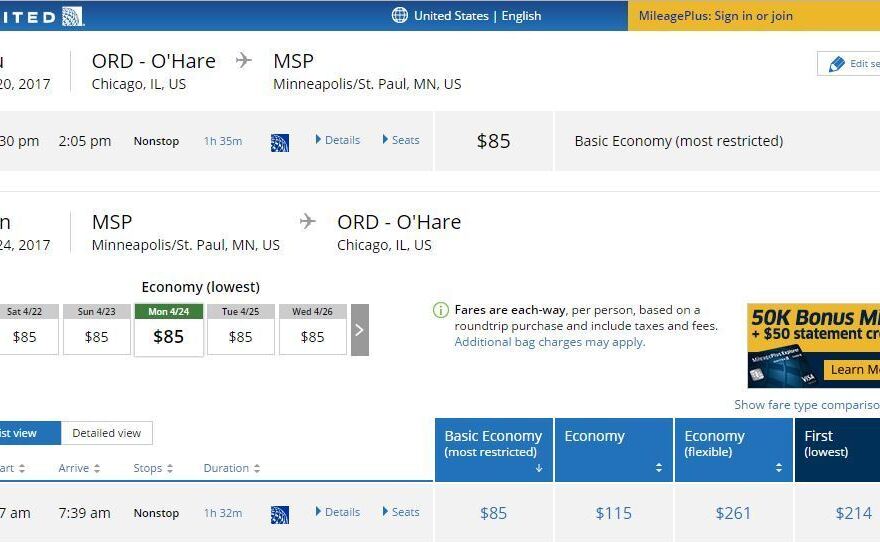Sort by the Duration column

(x=232, y=468)
